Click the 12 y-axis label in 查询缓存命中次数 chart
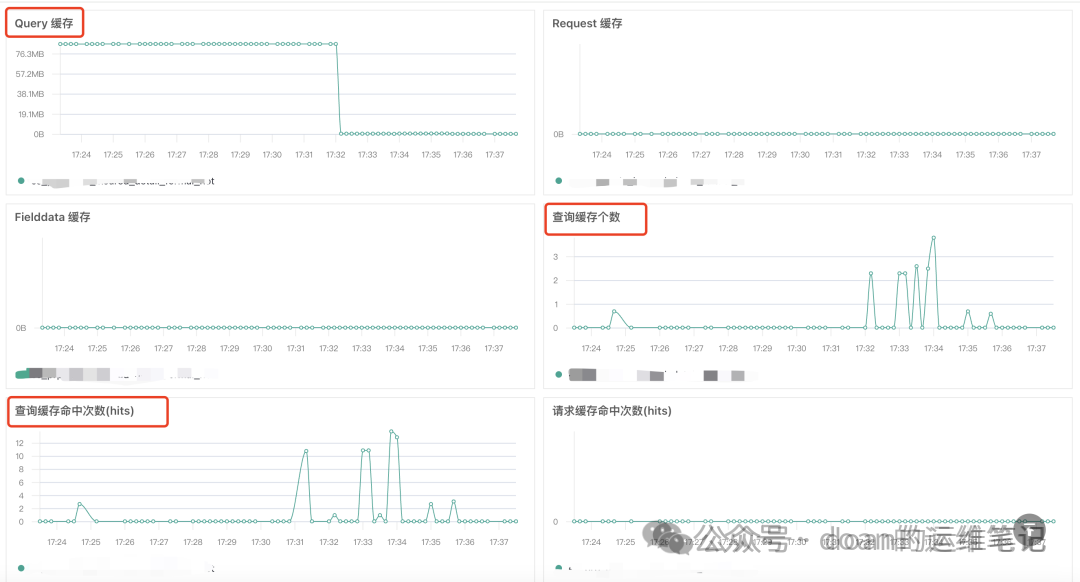 coord(19,443)
